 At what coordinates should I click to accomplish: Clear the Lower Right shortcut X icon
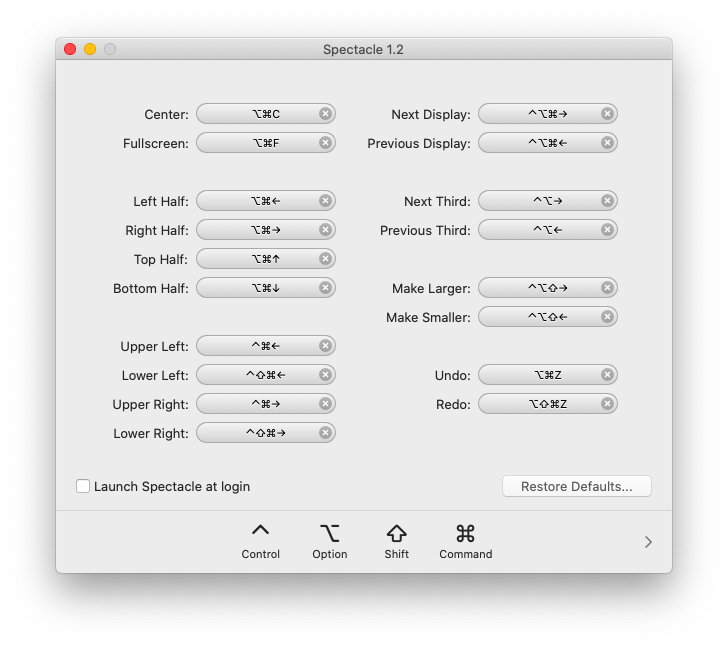point(325,433)
